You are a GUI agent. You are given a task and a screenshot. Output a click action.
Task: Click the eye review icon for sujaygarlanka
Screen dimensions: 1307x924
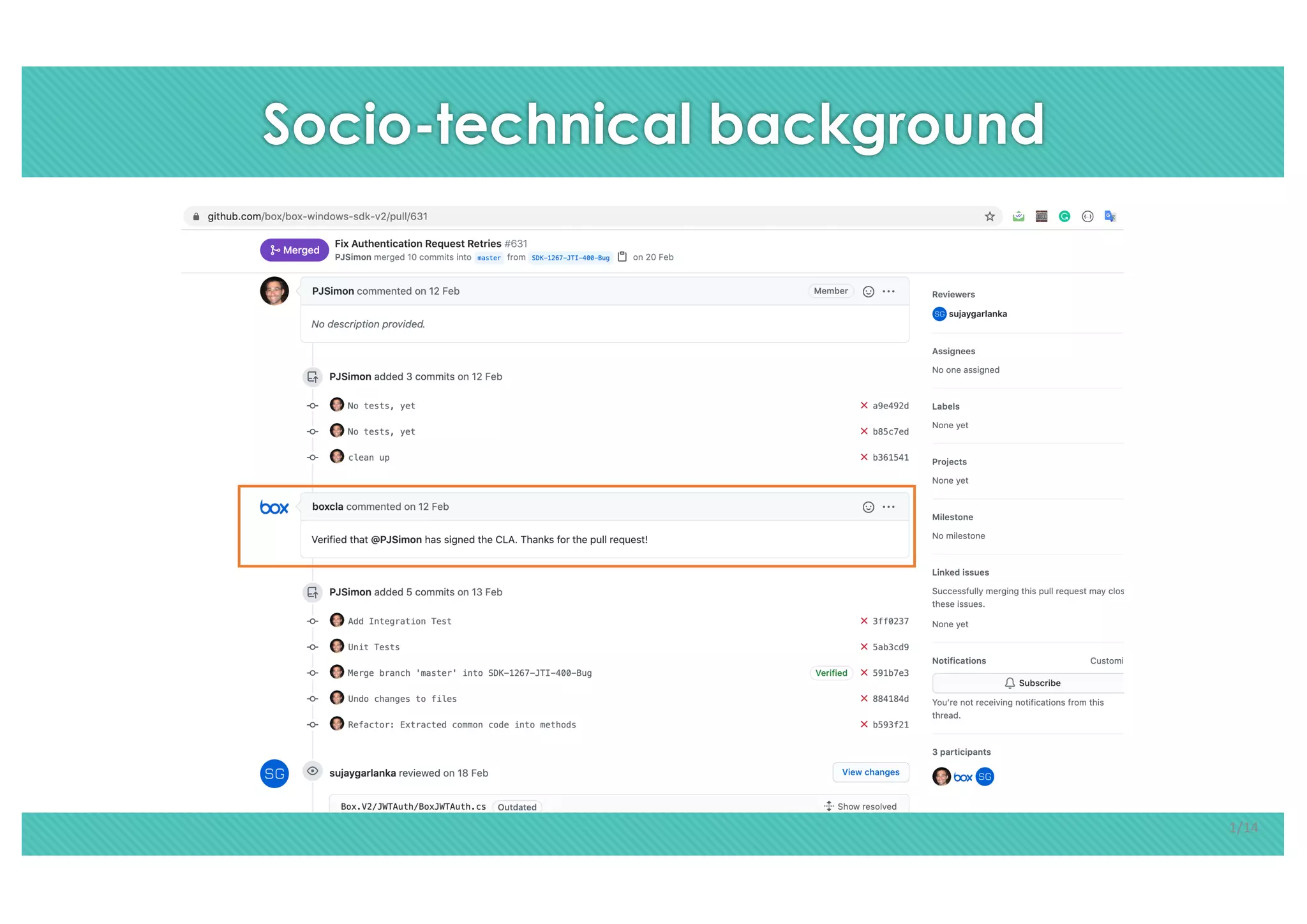pyautogui.click(x=312, y=771)
